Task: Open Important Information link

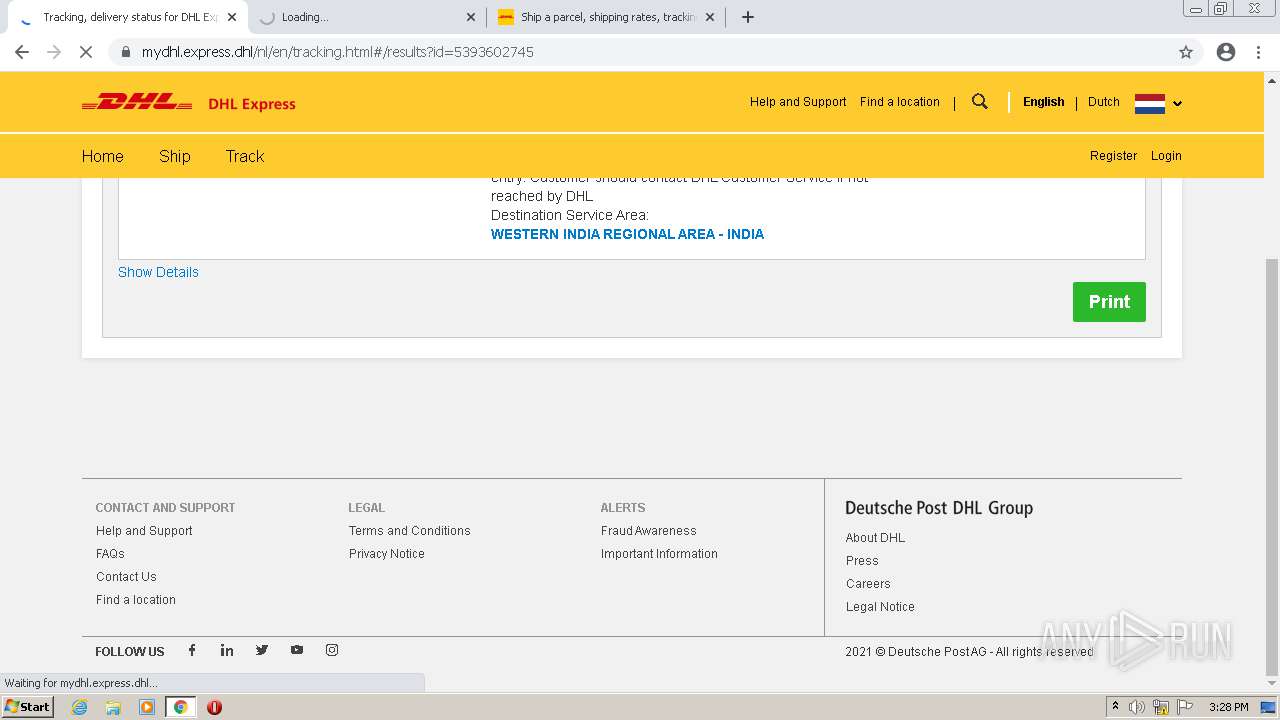Action: tap(659, 554)
